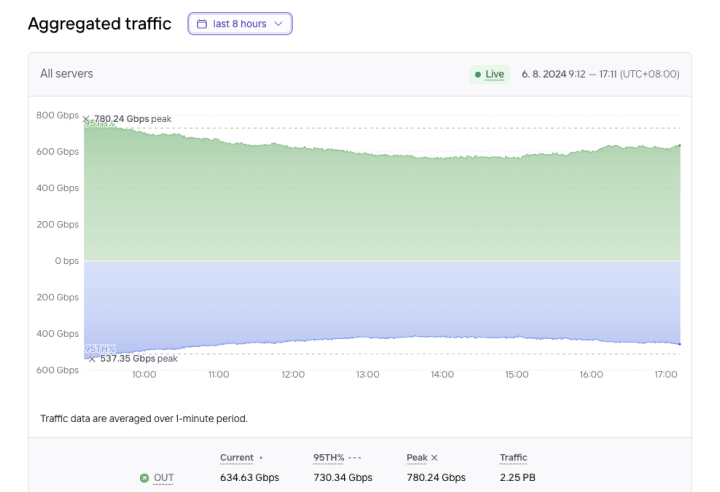Viewport: 720px width, 492px height.
Task: Click the Traffic column header
Action: (x=513, y=458)
